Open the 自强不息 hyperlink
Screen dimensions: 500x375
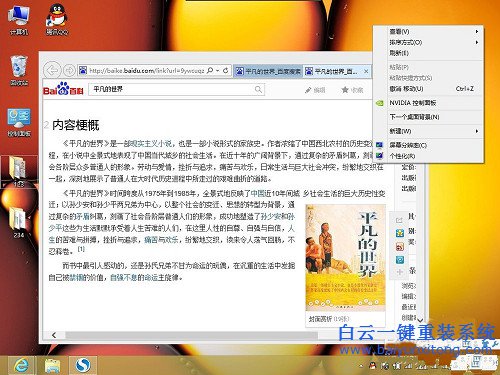123,277
